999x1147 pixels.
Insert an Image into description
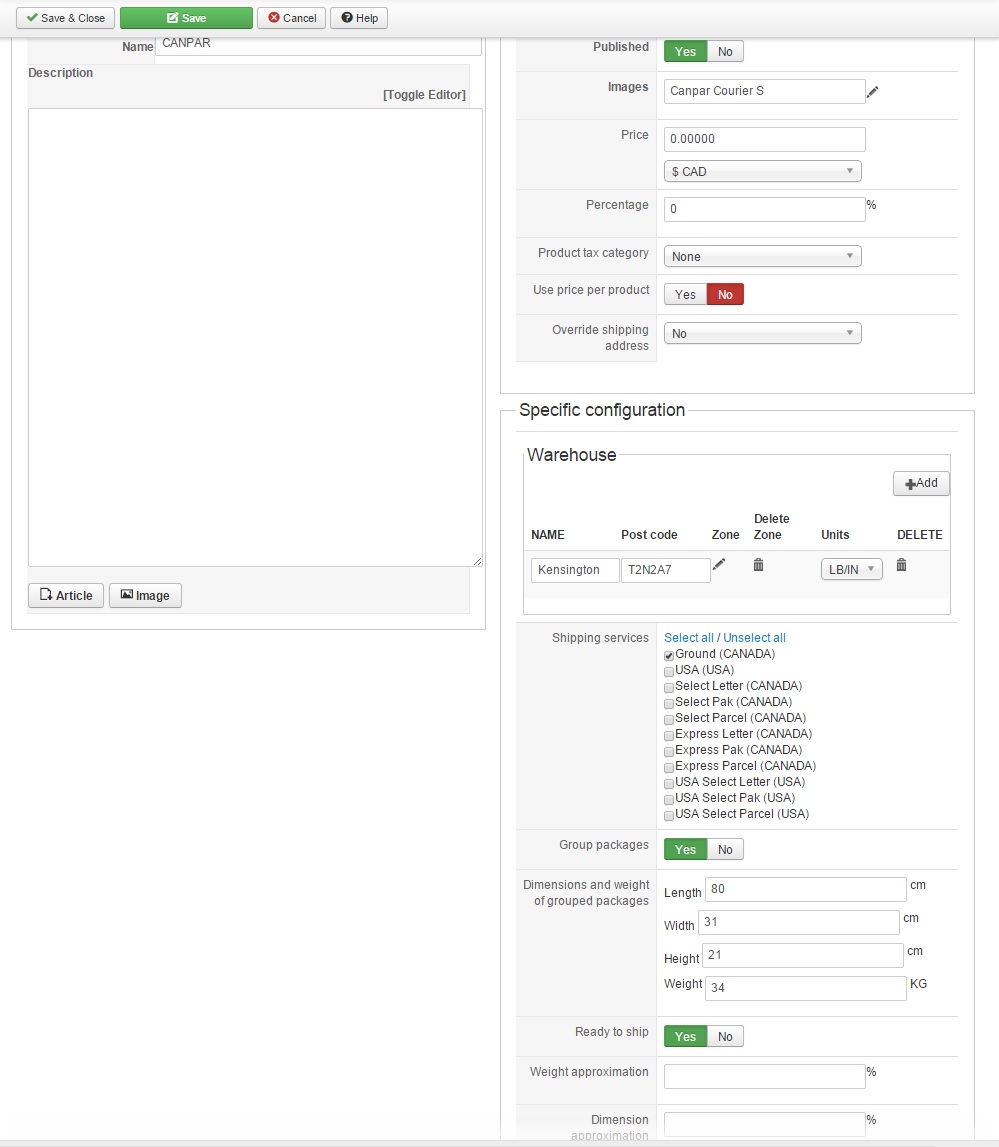click(146, 595)
